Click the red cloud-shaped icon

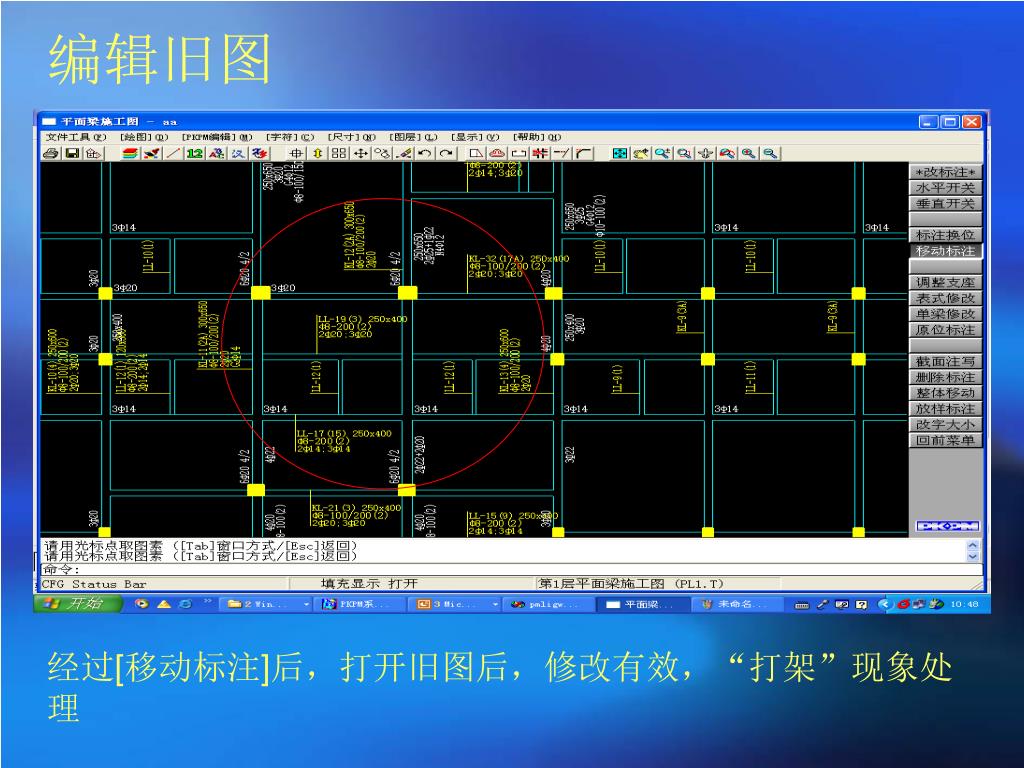coord(498,153)
